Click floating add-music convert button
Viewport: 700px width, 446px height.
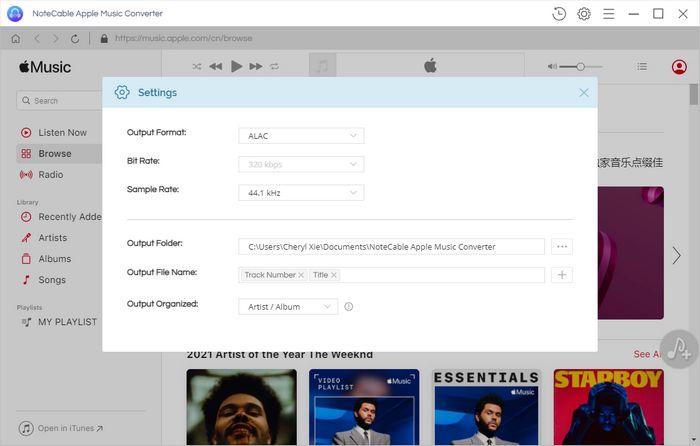(679, 349)
